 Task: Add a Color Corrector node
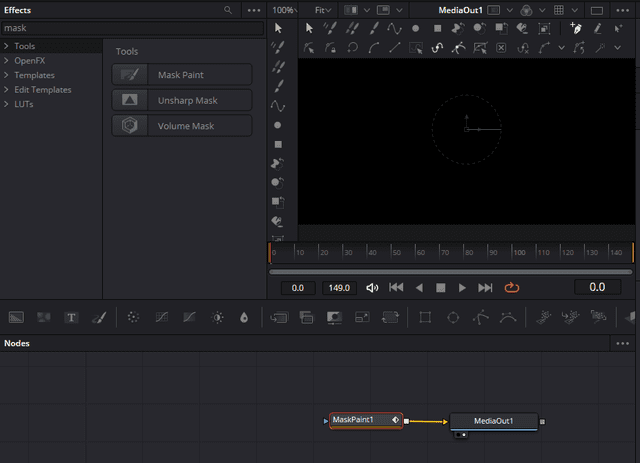pyautogui.click(x=133, y=317)
